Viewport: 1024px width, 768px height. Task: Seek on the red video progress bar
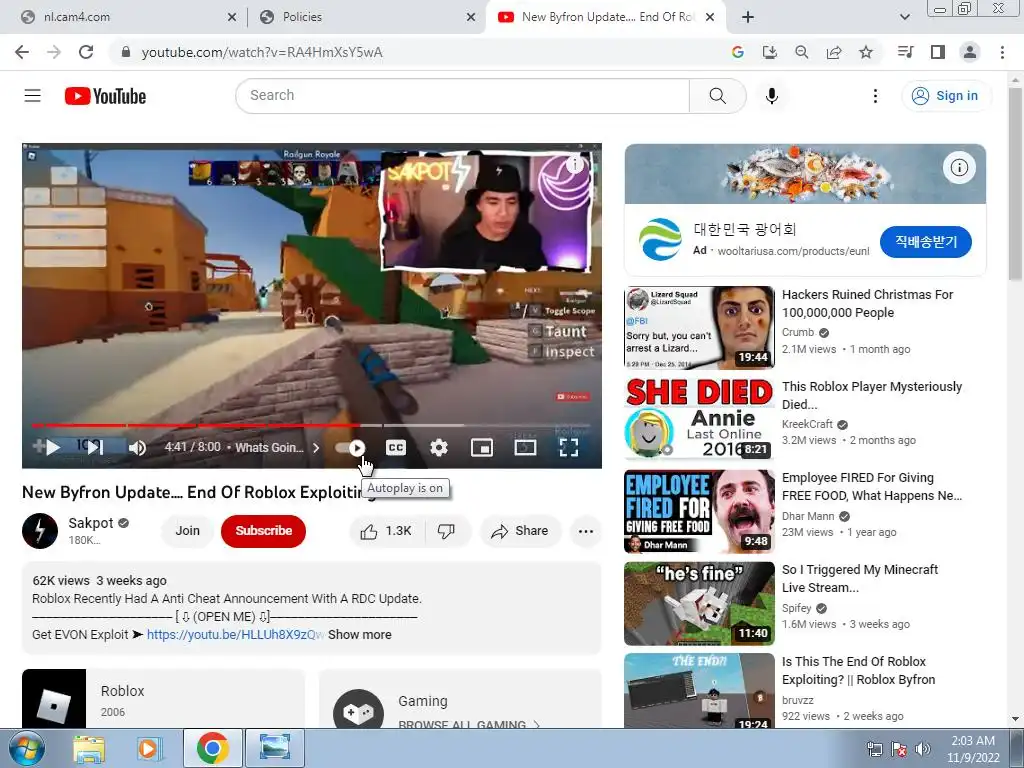[x=311, y=425]
